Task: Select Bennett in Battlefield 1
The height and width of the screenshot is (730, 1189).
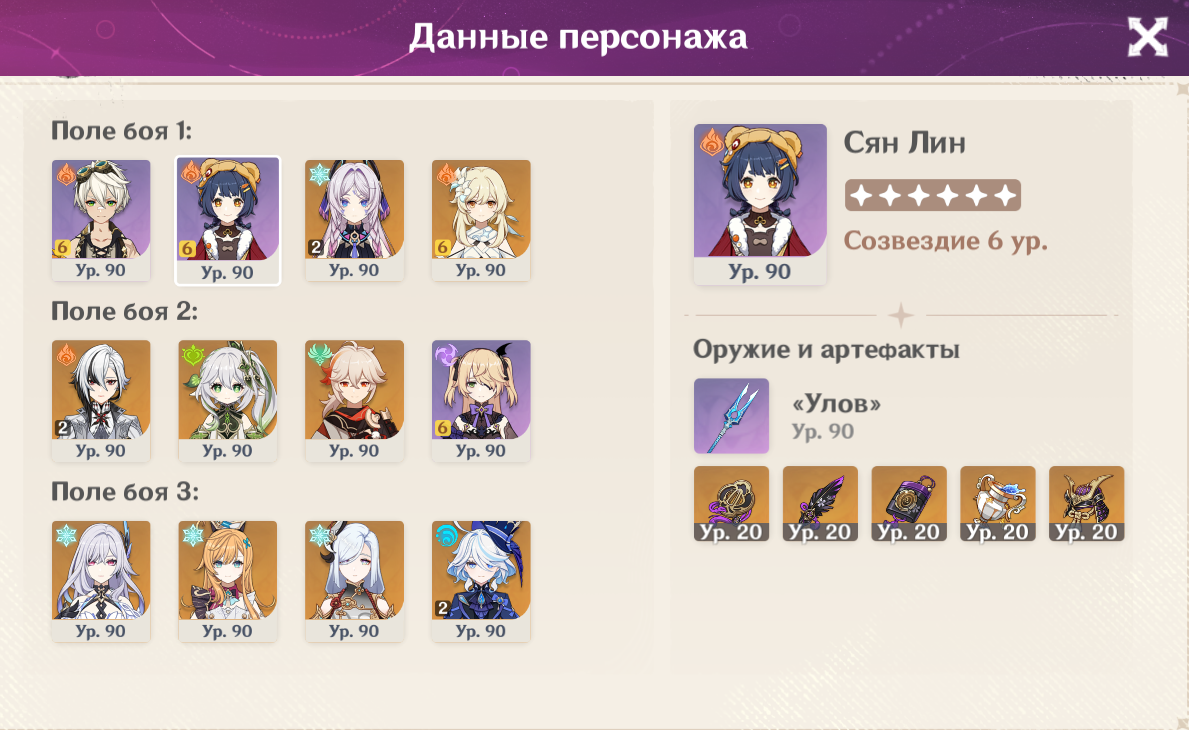Action: (101, 220)
